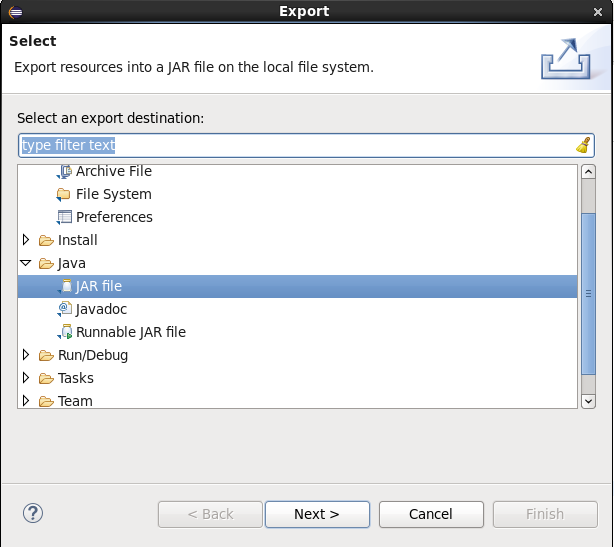Clear filter text with broom icon

tap(583, 145)
